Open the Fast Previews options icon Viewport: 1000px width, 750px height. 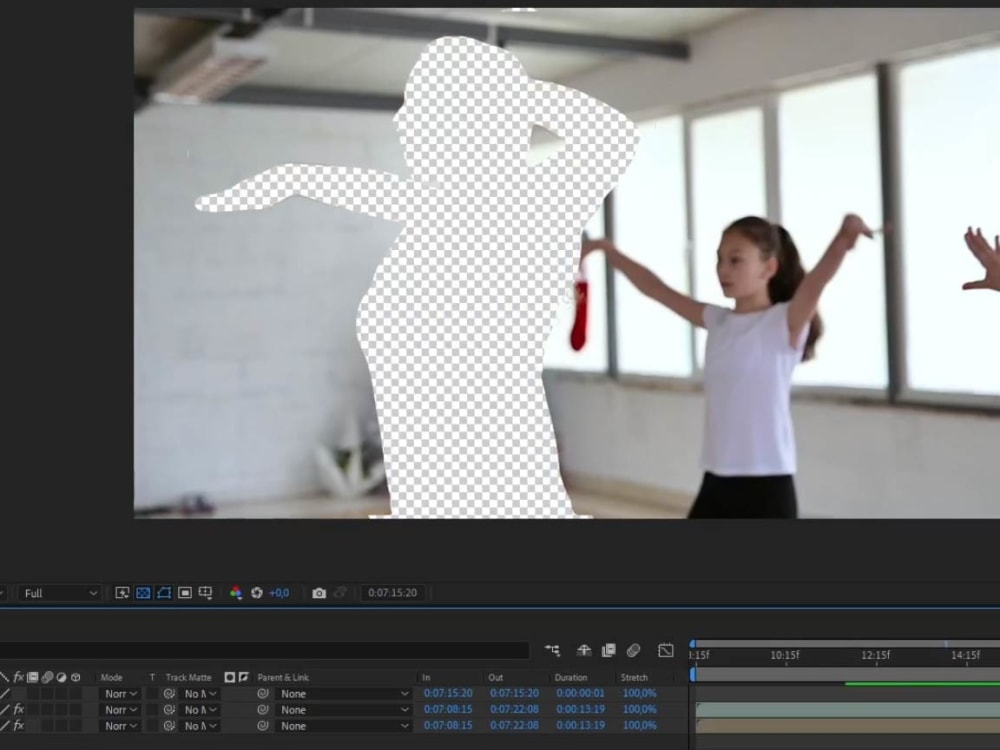(122, 593)
